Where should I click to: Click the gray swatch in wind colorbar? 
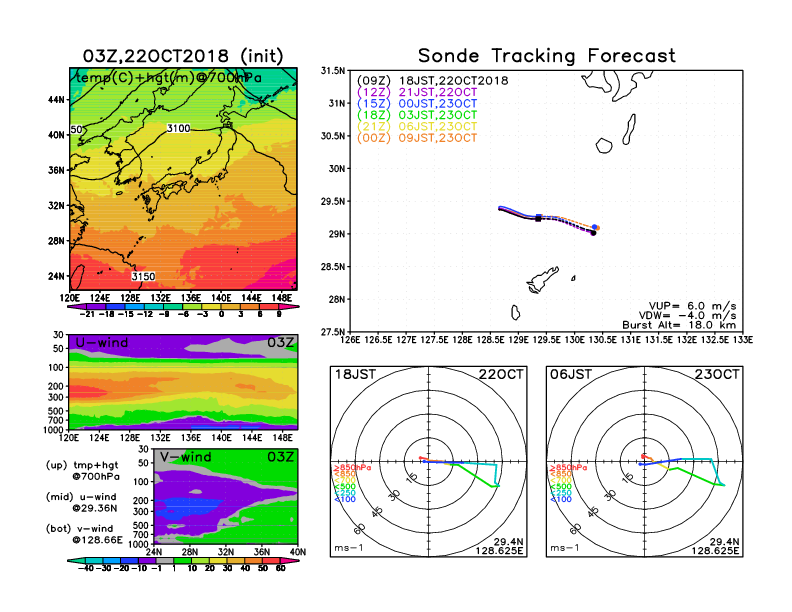(164, 560)
